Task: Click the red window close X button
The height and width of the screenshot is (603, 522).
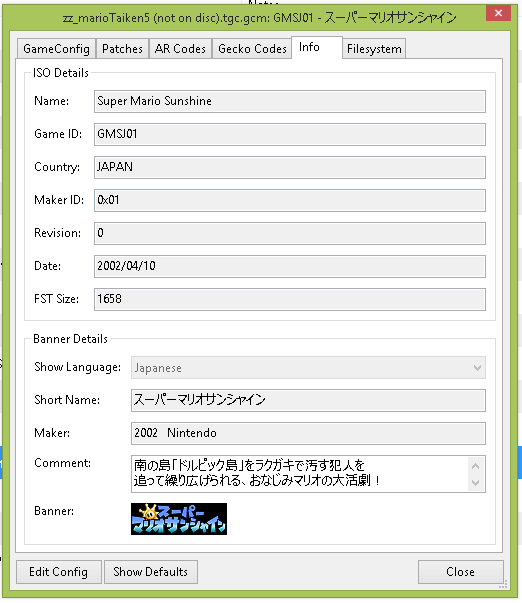Action: pos(499,13)
